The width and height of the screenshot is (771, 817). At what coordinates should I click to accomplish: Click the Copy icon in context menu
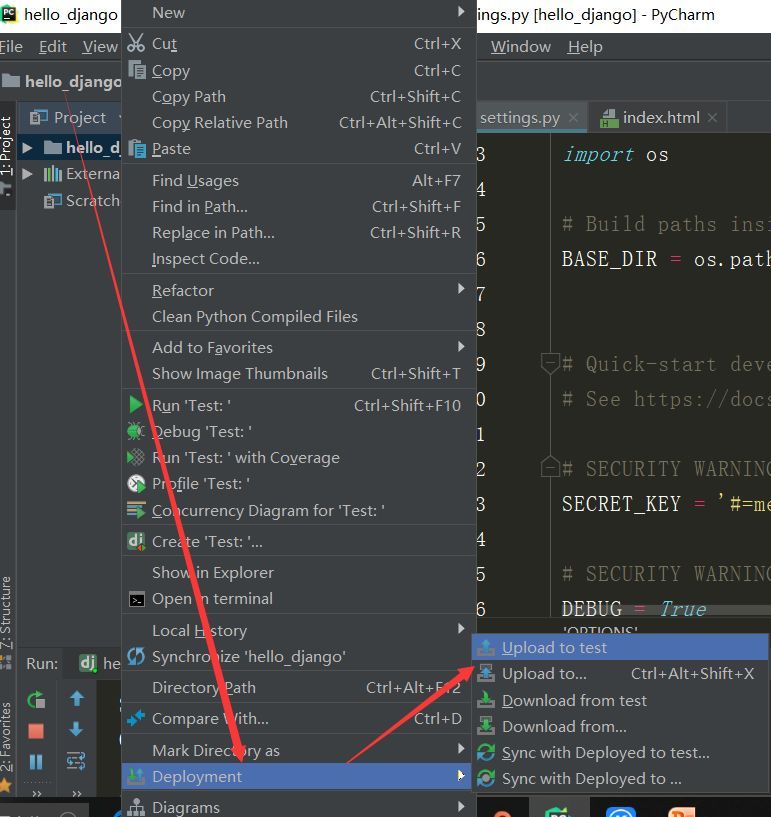point(137,70)
